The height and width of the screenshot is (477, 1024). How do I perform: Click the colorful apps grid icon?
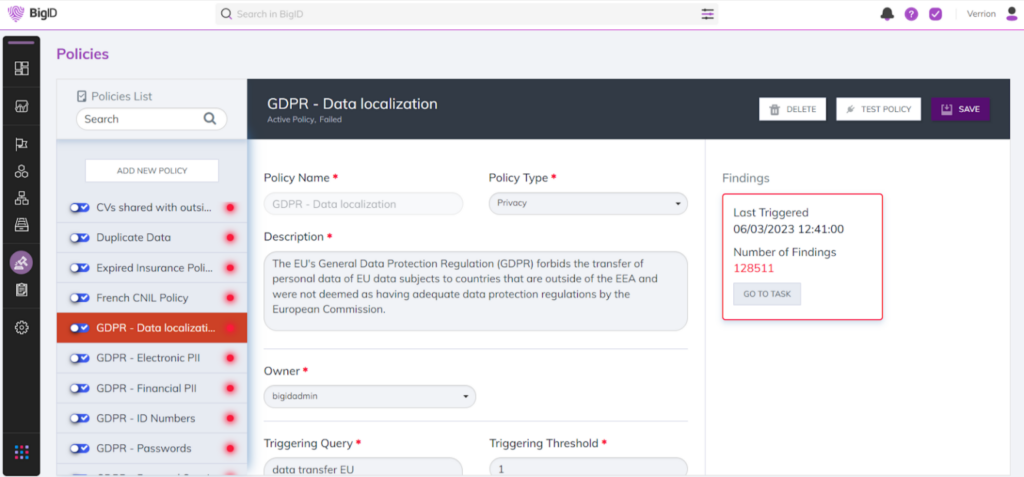22,452
